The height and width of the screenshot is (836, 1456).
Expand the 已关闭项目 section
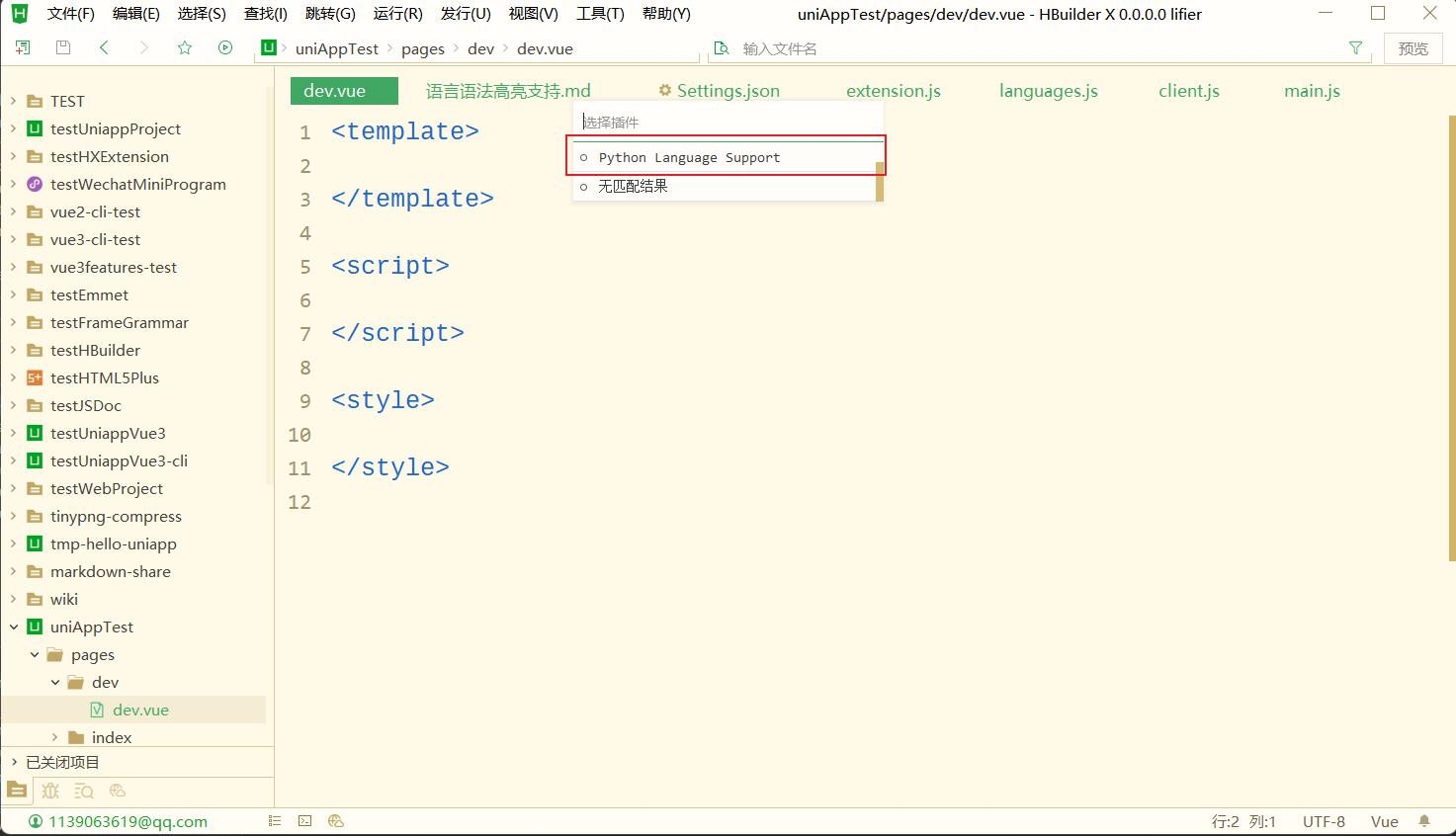point(14,762)
